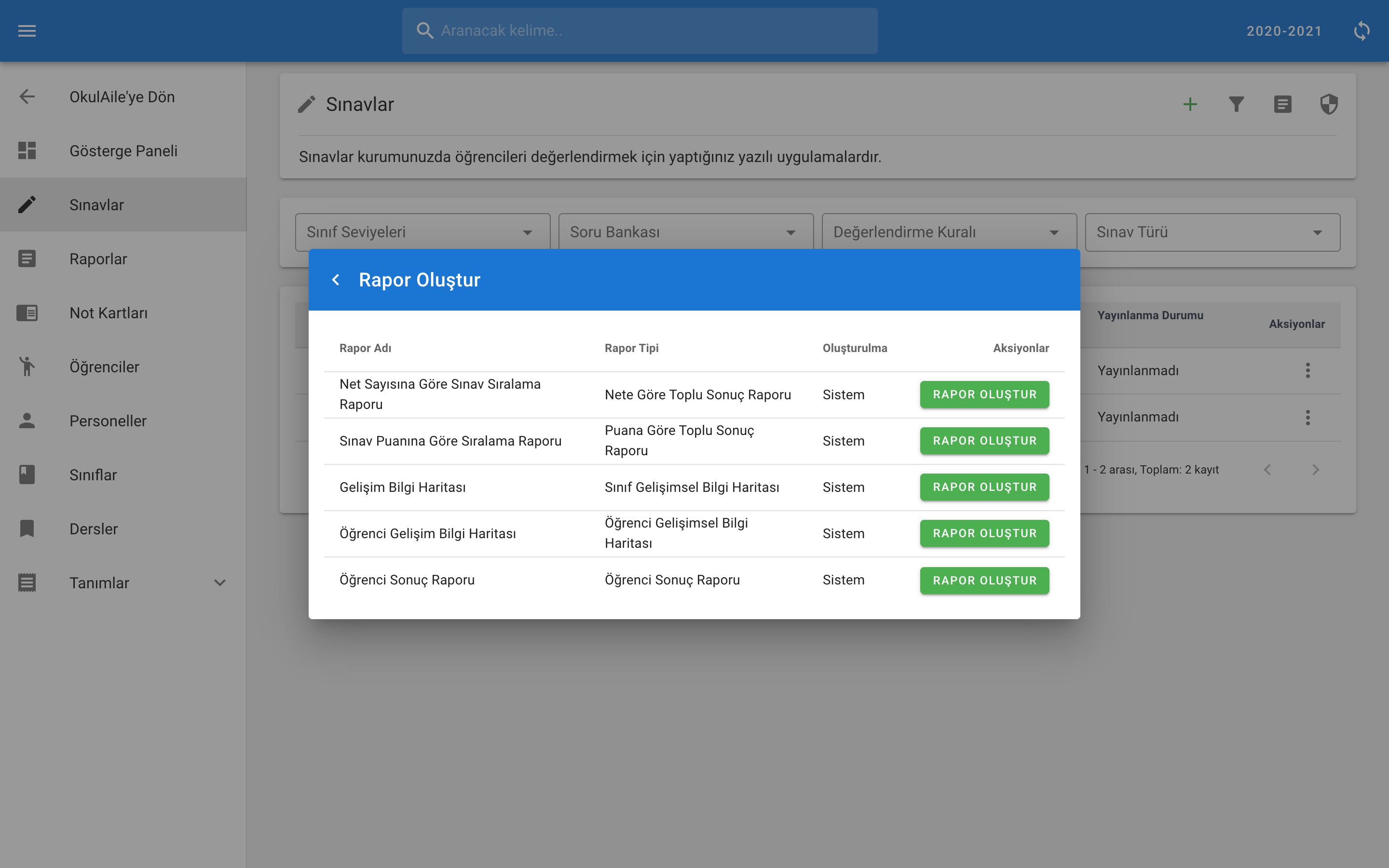Open three-dot menu of second Yayınlanmadı row
This screenshot has width=1389, height=868.
tap(1307, 417)
